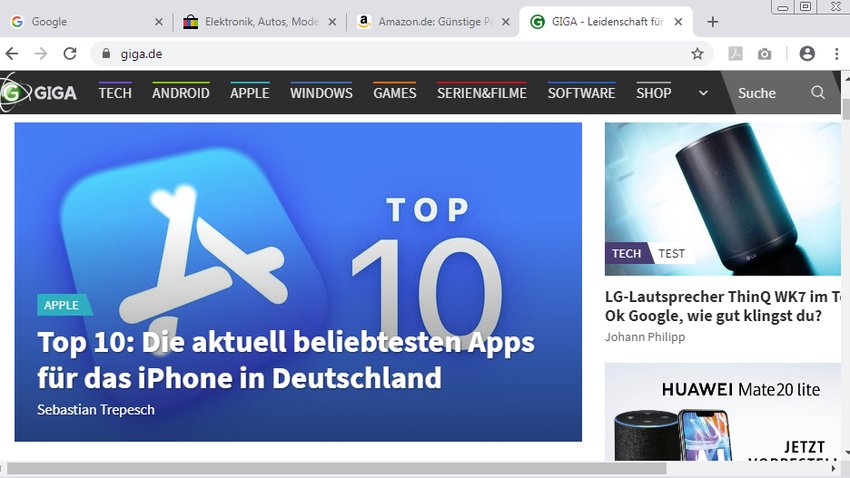Switch to the Amazon.de tab
850x478 pixels.
[x=434, y=22]
